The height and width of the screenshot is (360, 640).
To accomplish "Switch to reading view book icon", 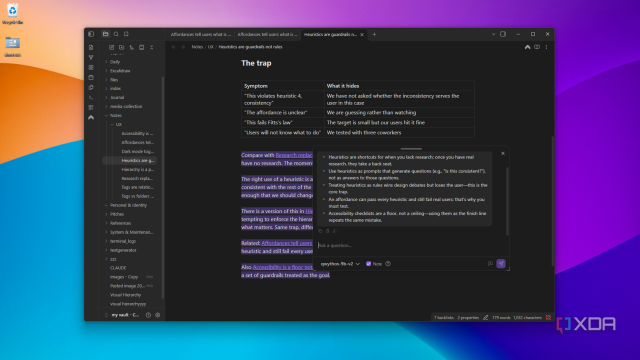I will tap(537, 47).
